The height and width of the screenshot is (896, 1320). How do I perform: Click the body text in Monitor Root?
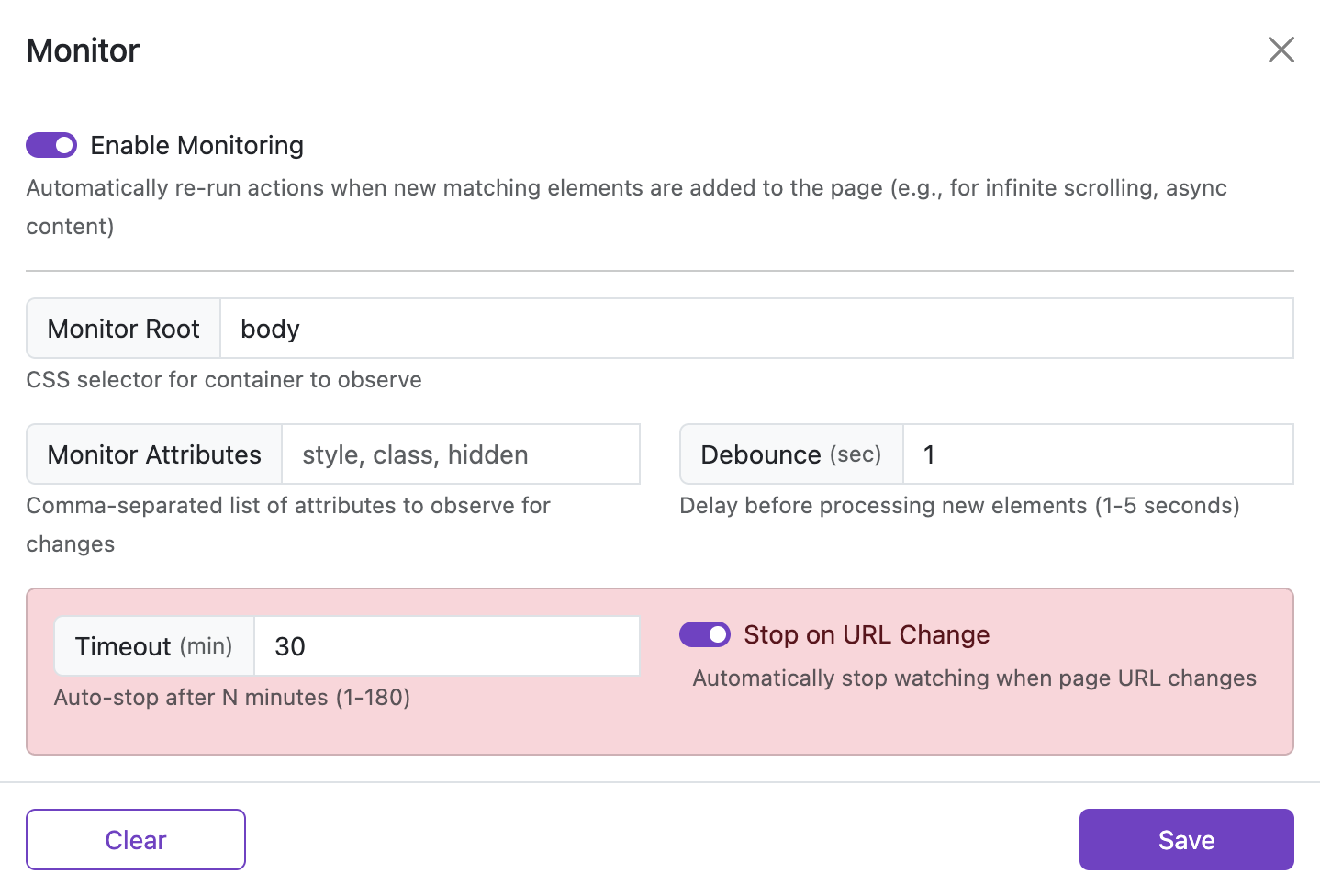click(269, 328)
